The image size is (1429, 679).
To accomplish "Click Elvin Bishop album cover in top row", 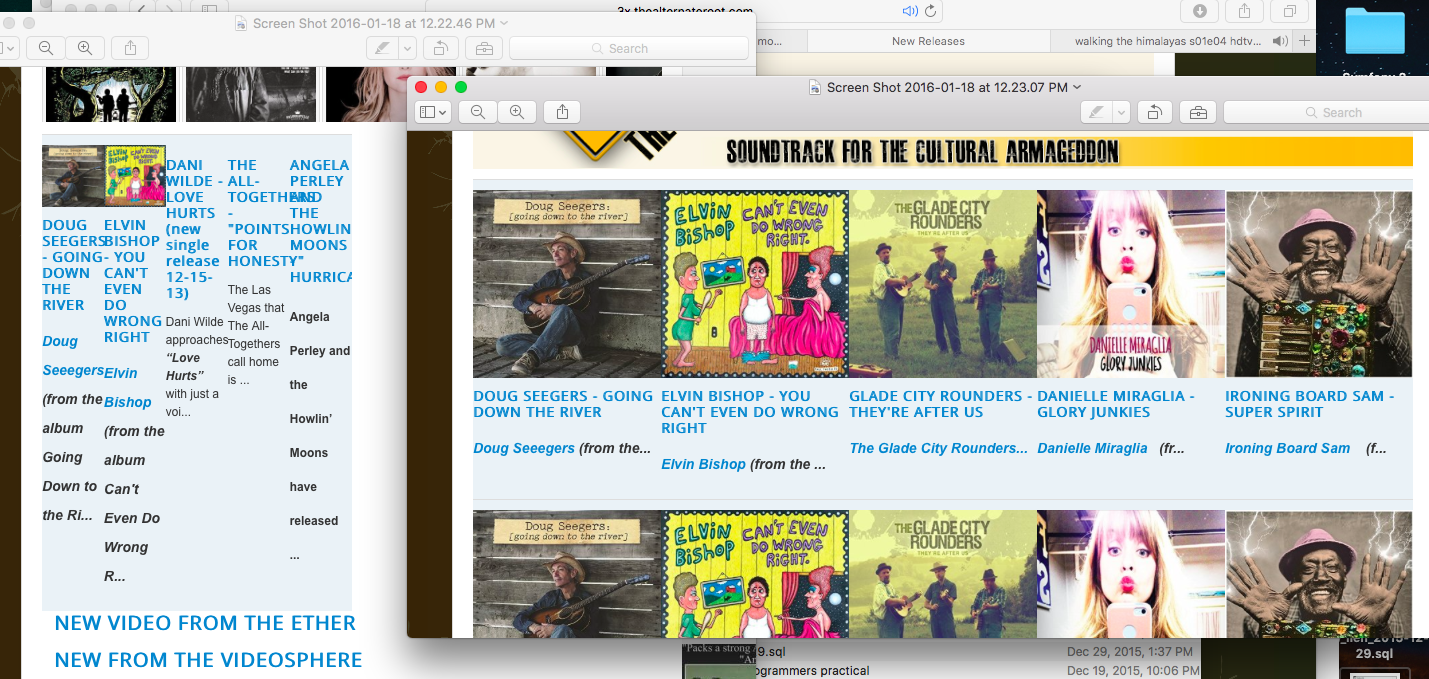I will point(755,284).
